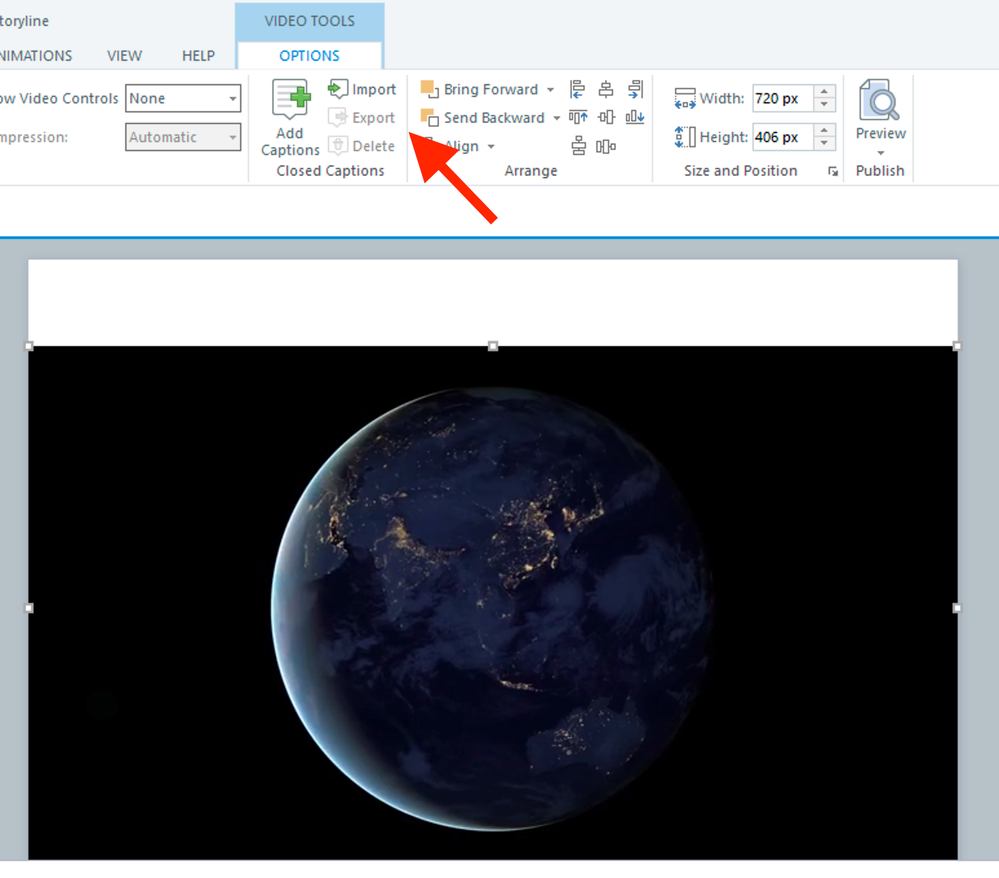Open the Size and Position dialog launcher
The image size is (999, 878).
(x=833, y=172)
